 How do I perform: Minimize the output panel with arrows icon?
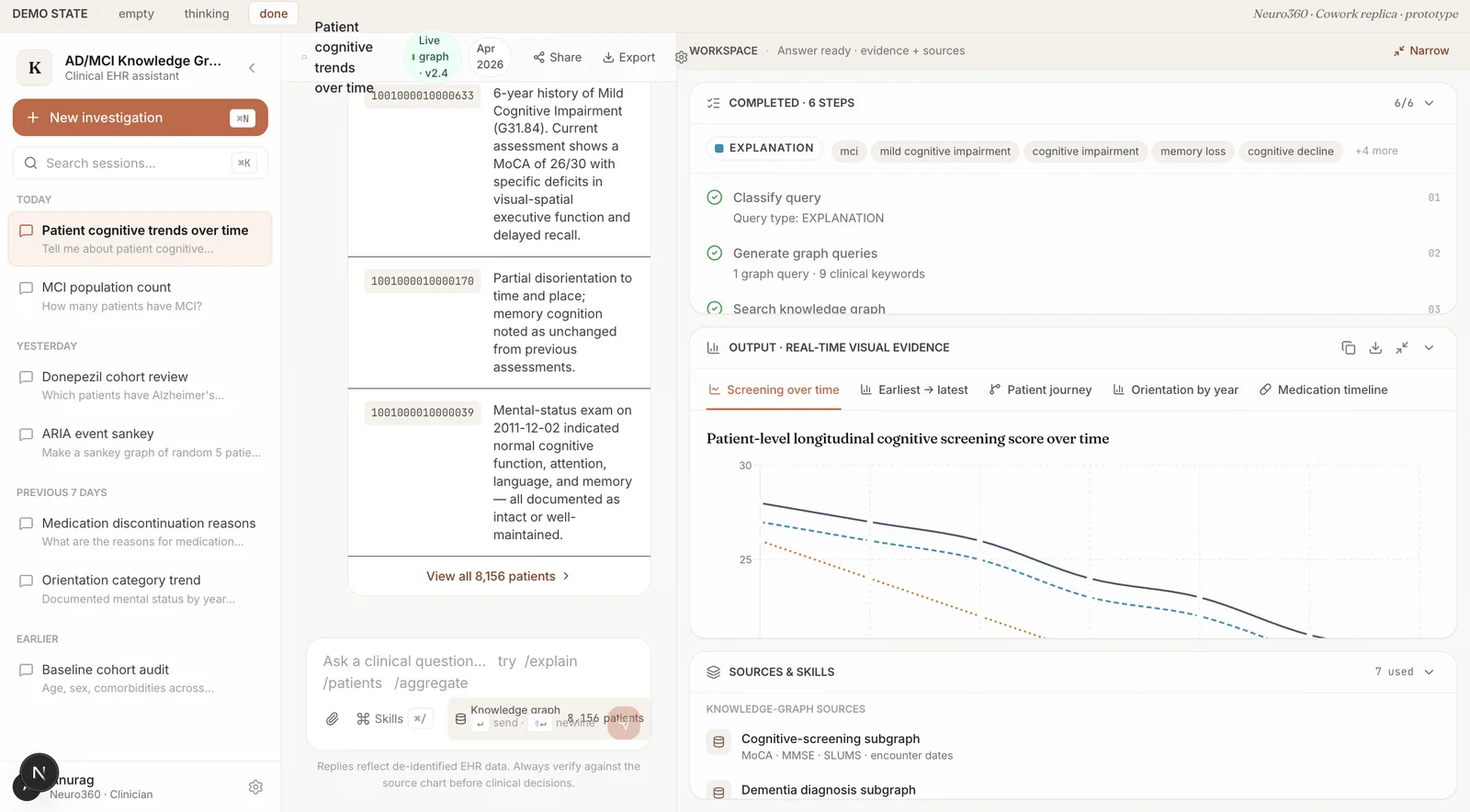pos(1402,348)
